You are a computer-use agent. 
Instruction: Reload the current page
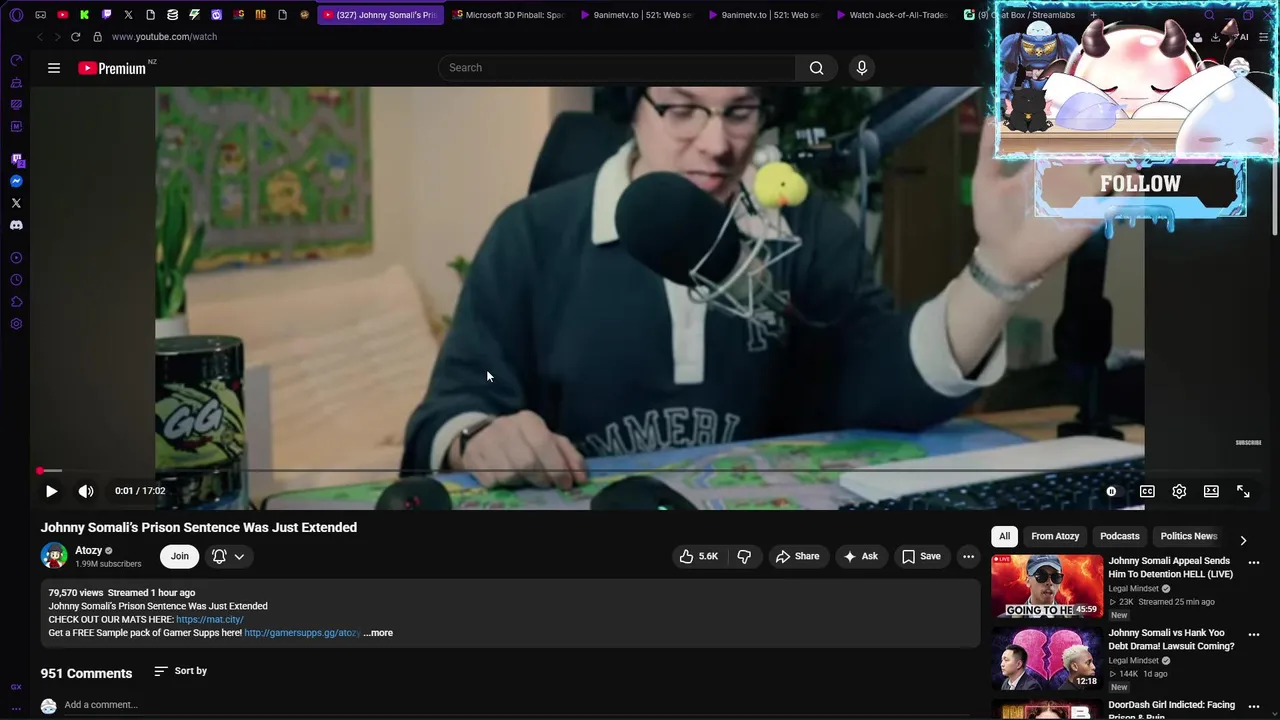[x=75, y=37]
